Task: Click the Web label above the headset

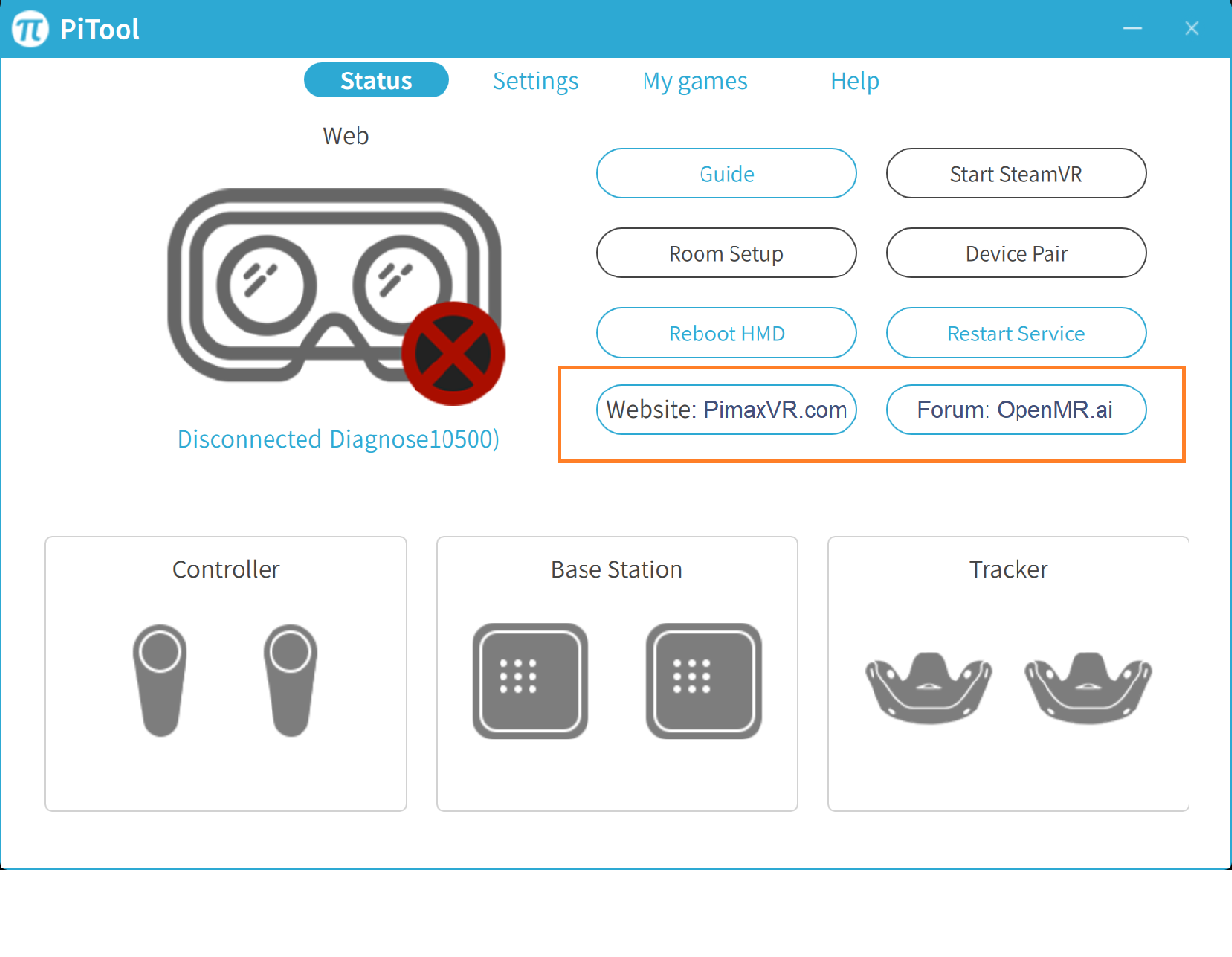Action: [346, 136]
